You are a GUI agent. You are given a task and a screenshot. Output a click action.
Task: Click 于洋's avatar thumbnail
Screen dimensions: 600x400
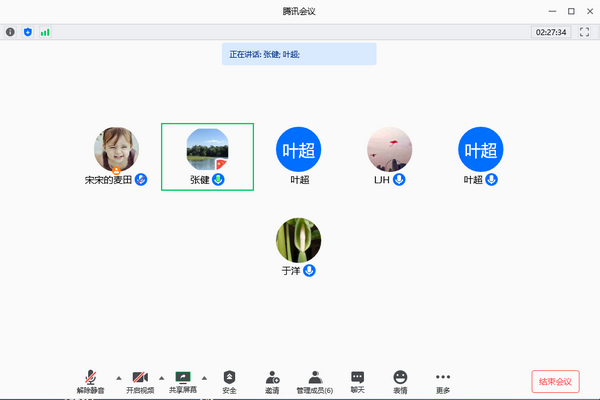tap(298, 239)
